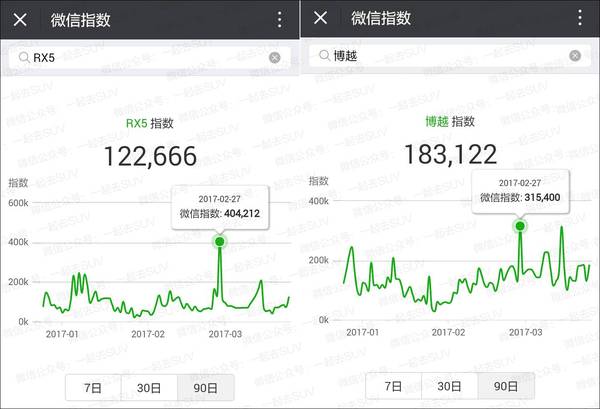Open the more options menu on 博越 panel
600x409 pixels.
(x=580, y=18)
